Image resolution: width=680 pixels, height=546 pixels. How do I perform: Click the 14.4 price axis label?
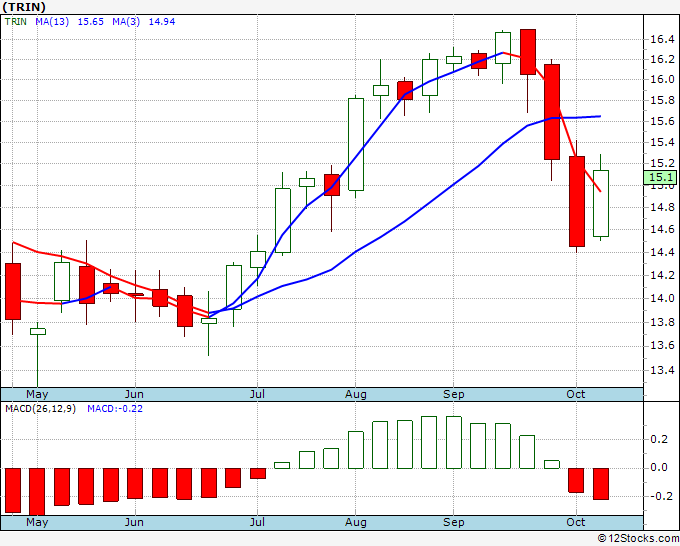pos(662,252)
